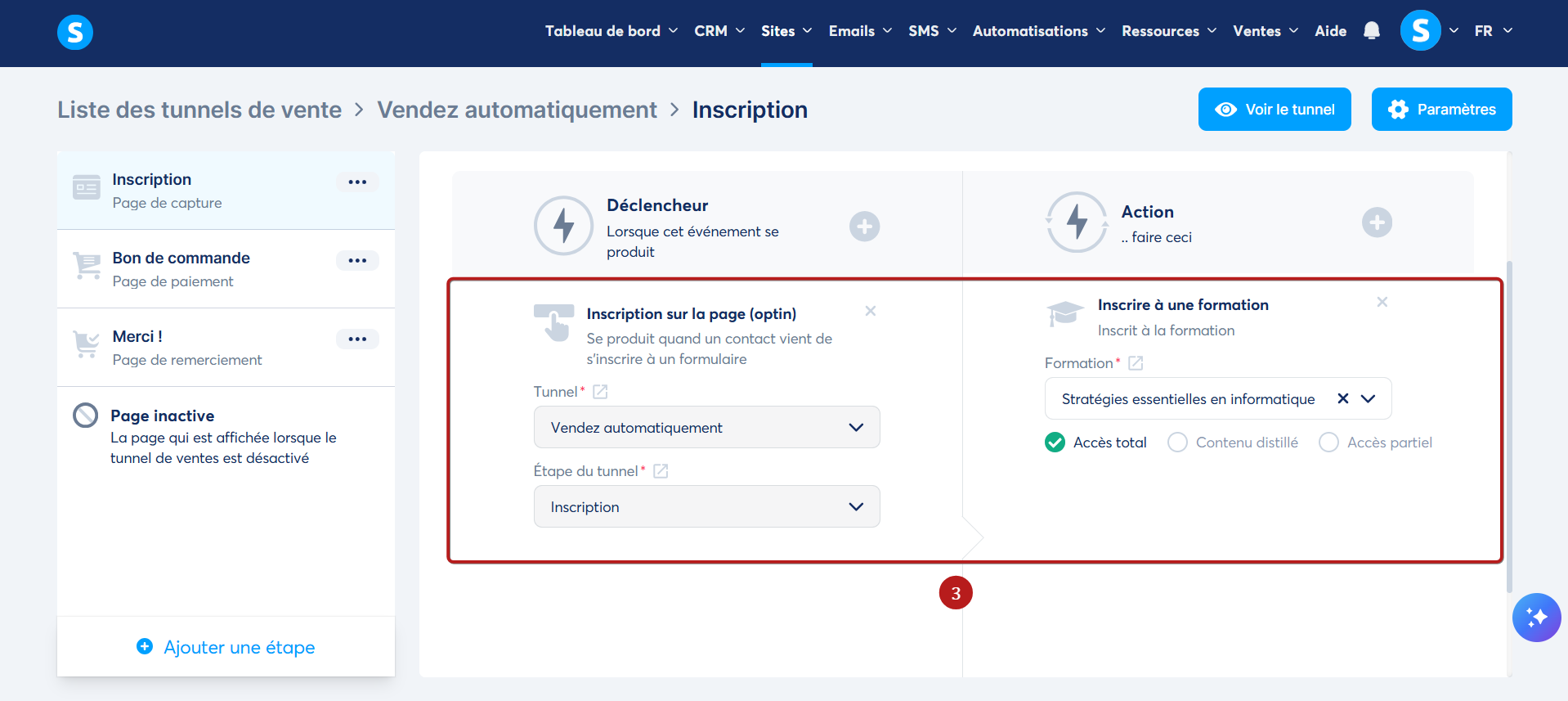Select Merci ! step in sidebar

226,348
